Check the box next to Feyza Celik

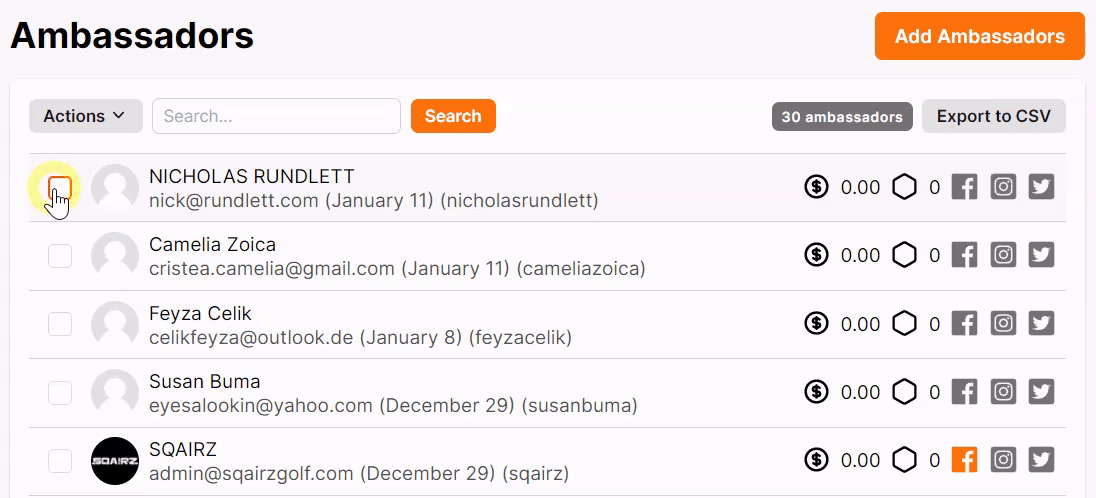coord(59,324)
